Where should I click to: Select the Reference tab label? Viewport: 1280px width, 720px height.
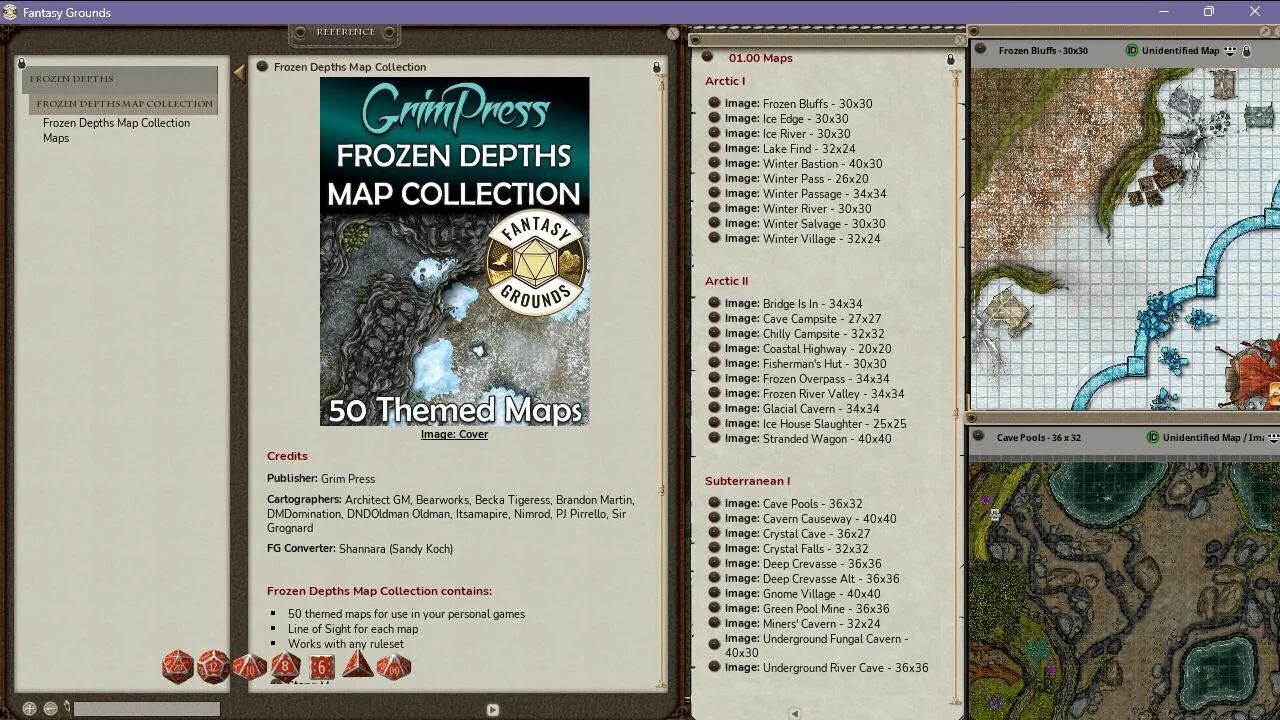(346, 32)
